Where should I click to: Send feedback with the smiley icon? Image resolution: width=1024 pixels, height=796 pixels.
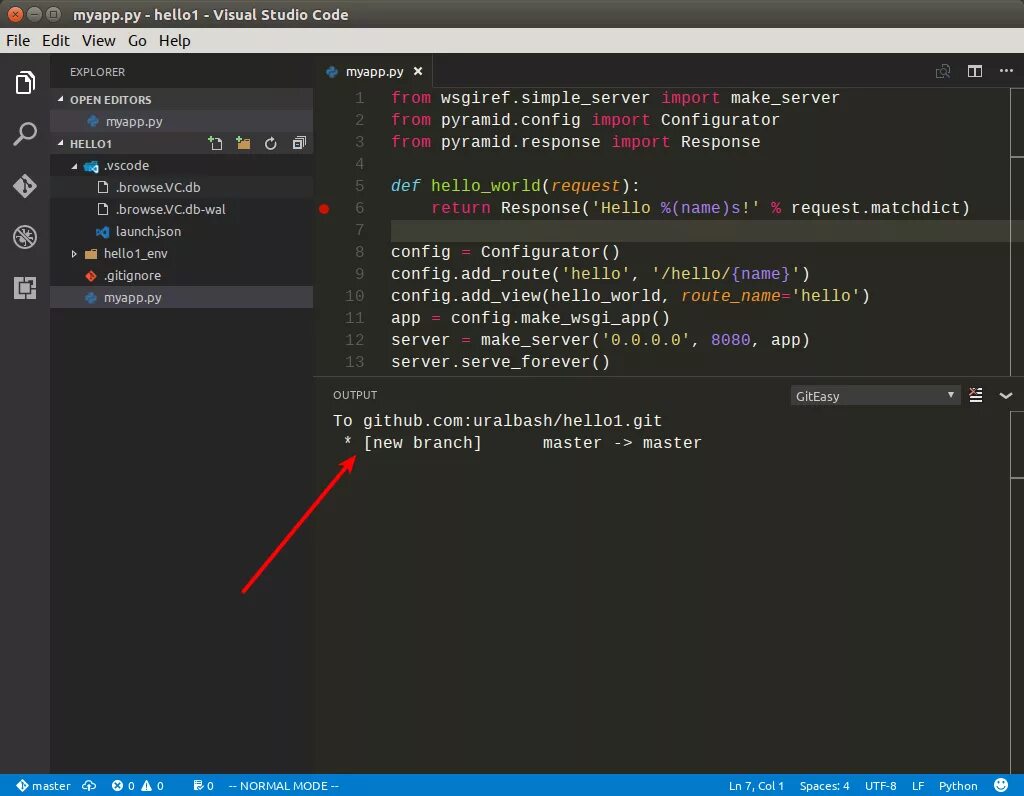[x=1000, y=785]
